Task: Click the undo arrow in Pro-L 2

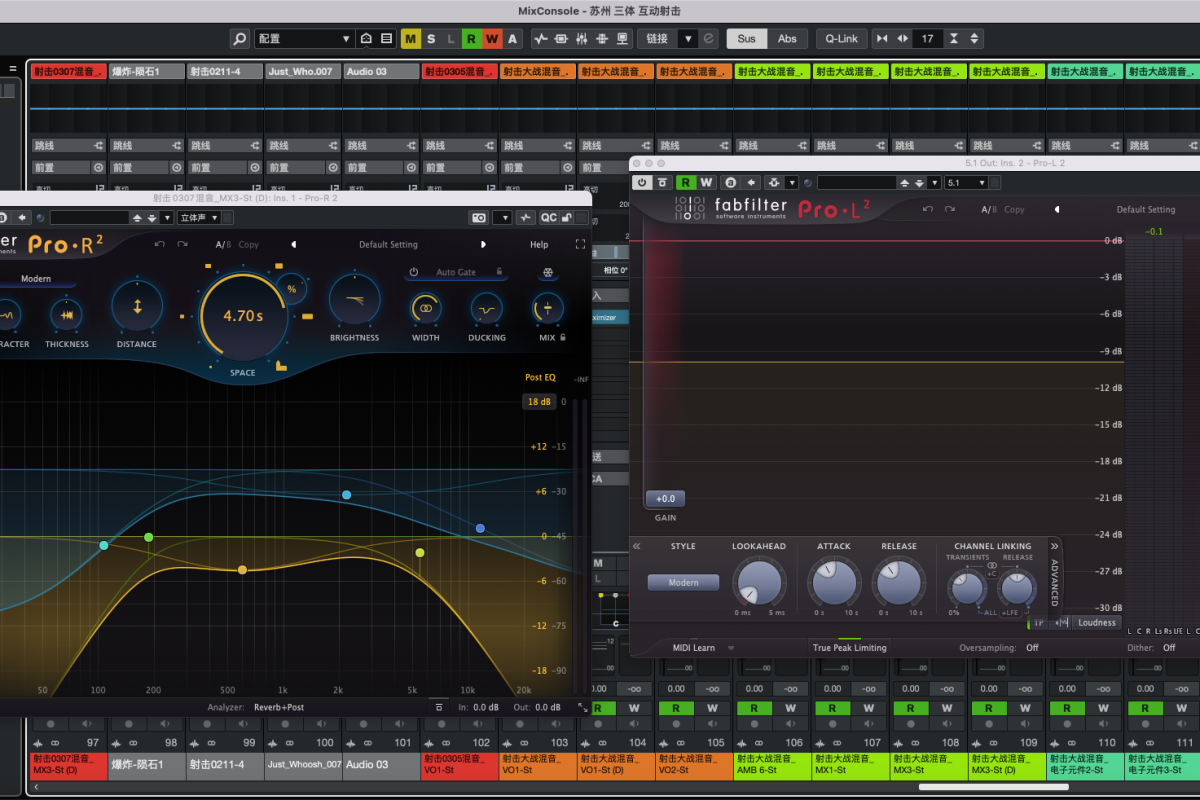Action: pos(928,210)
